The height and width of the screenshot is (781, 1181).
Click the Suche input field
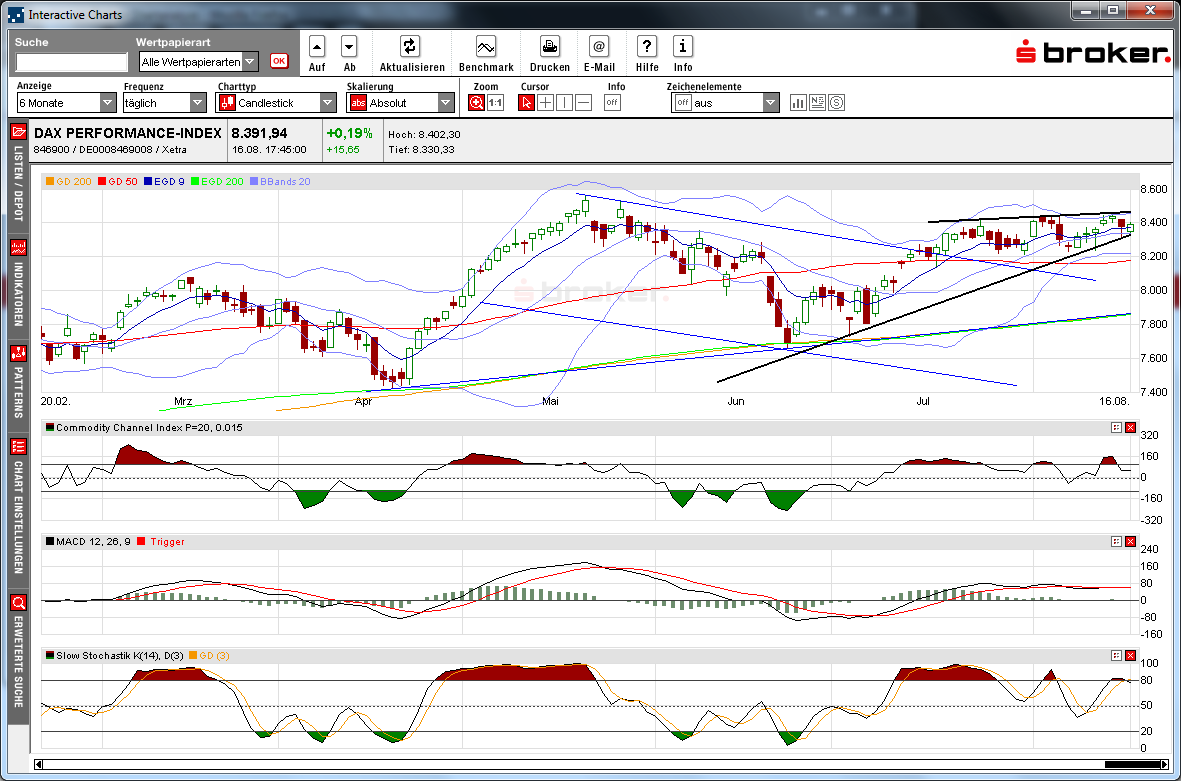(x=72, y=62)
